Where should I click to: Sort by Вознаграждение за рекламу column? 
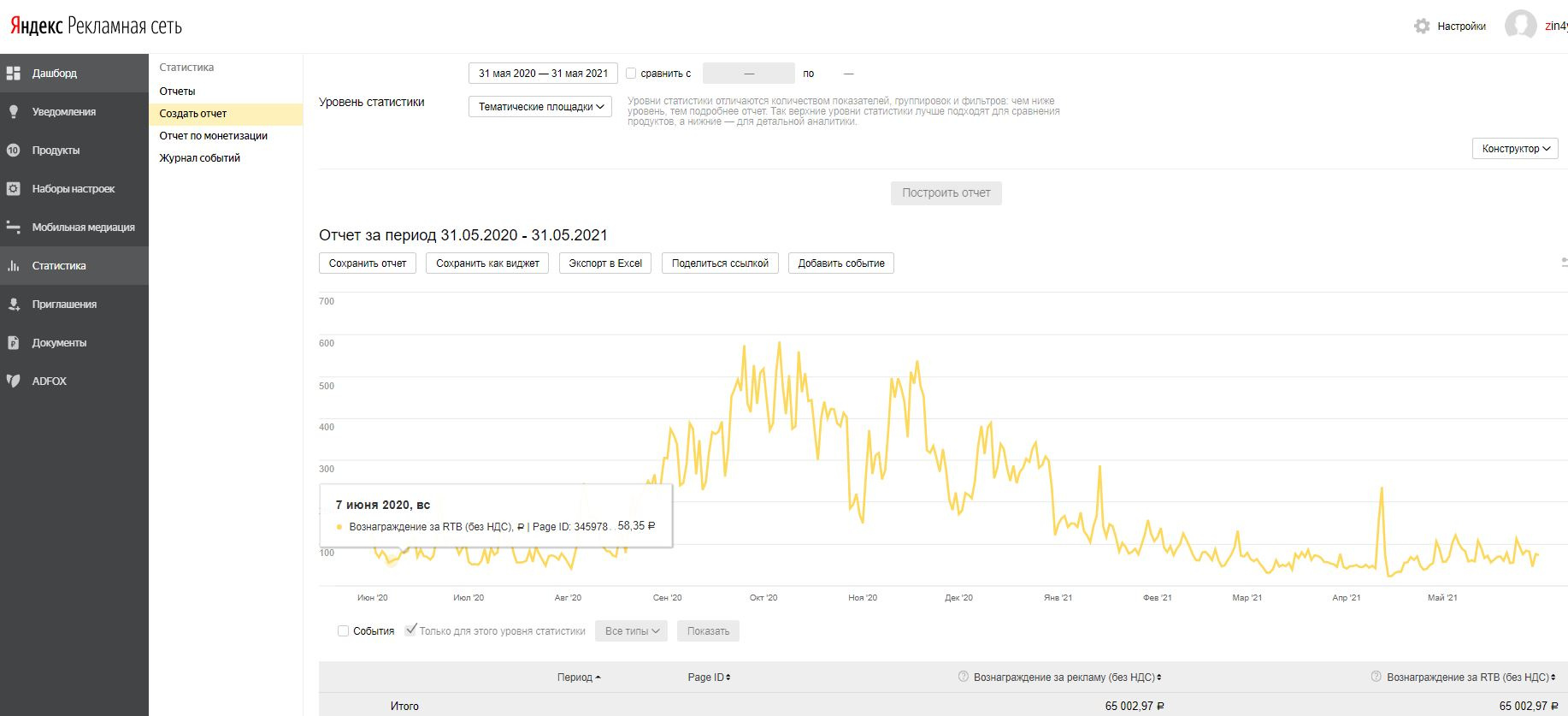[1067, 678]
